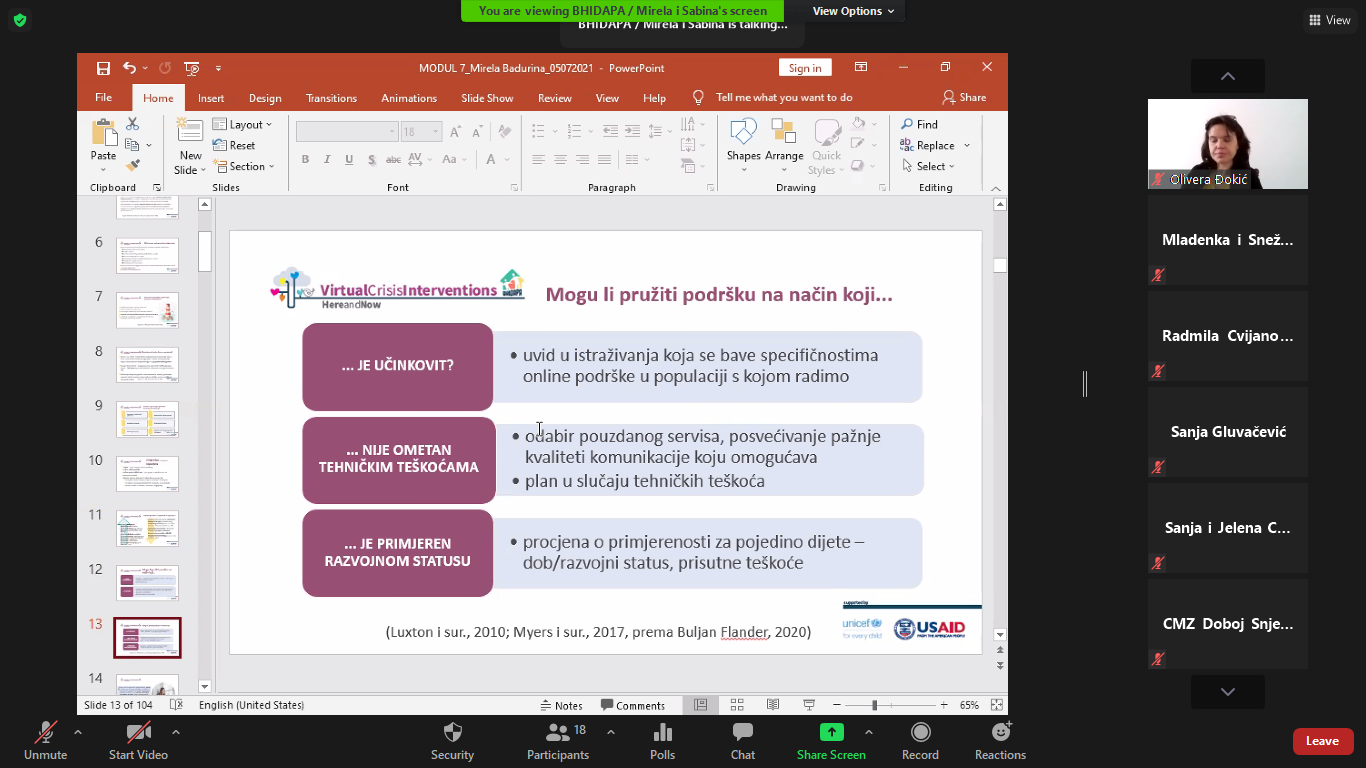Expand the Layout dropdown in Slides group
The image size is (1366, 768).
coord(245,125)
